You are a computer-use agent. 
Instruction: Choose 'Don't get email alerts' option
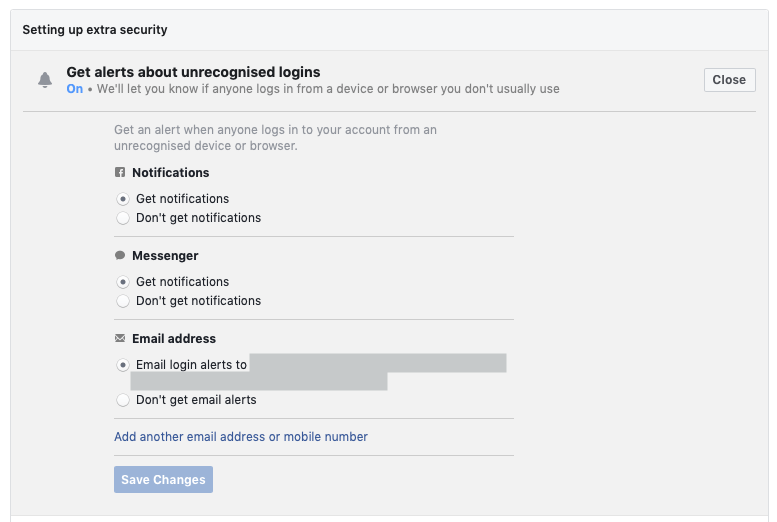tap(123, 400)
